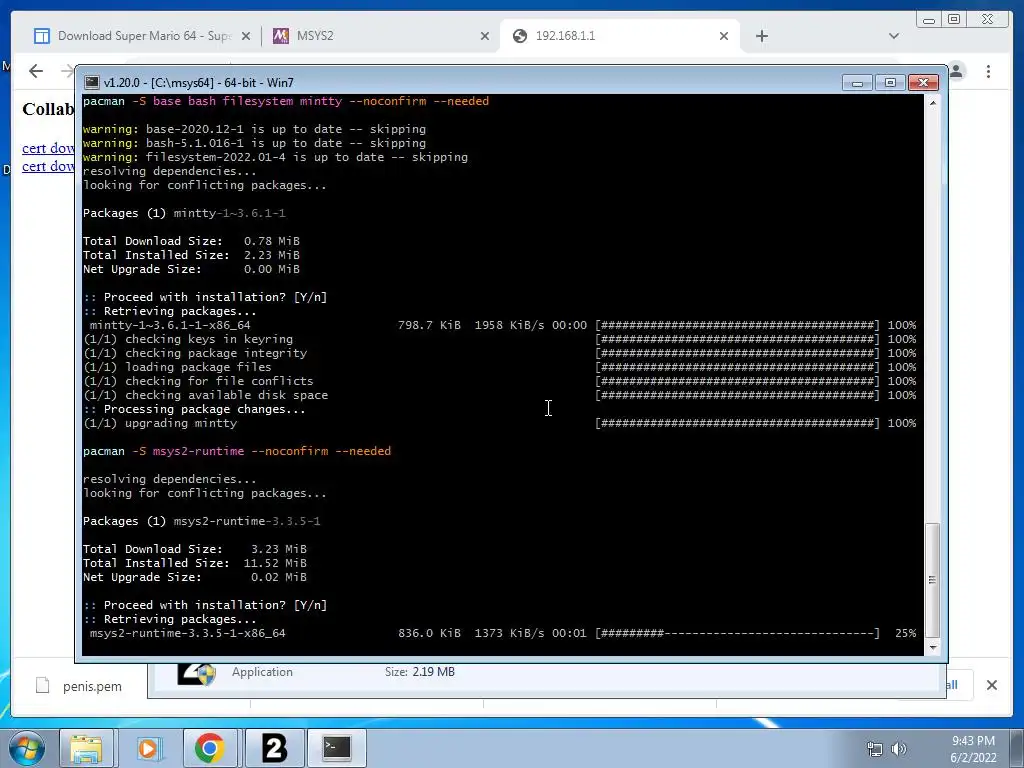Close the Chrome downloads bar
1024x768 pixels.
coord(992,685)
